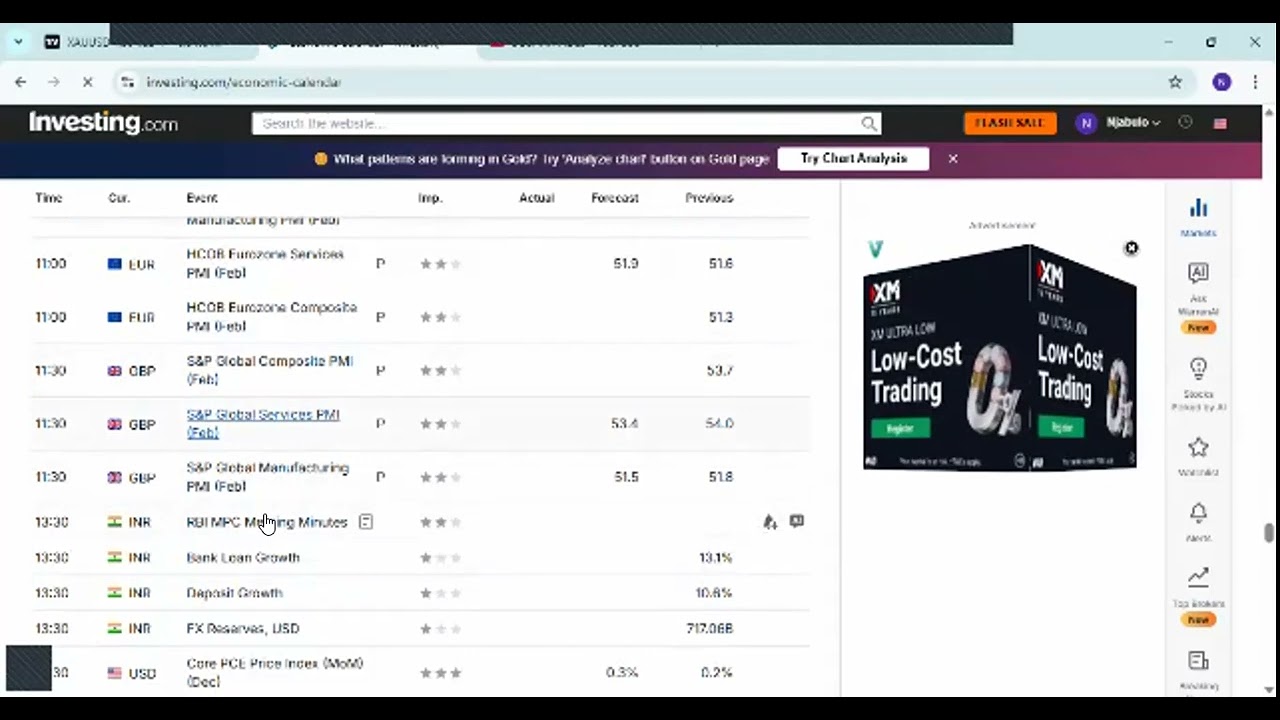Open S&P Global Services PMI (Feb) link

tap(263, 423)
